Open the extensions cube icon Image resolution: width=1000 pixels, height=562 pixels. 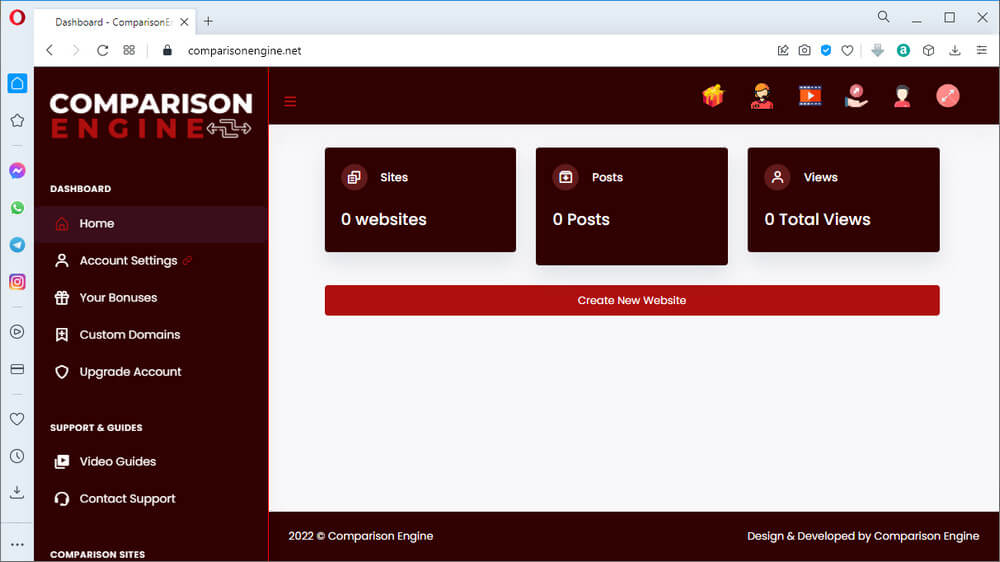[929, 50]
